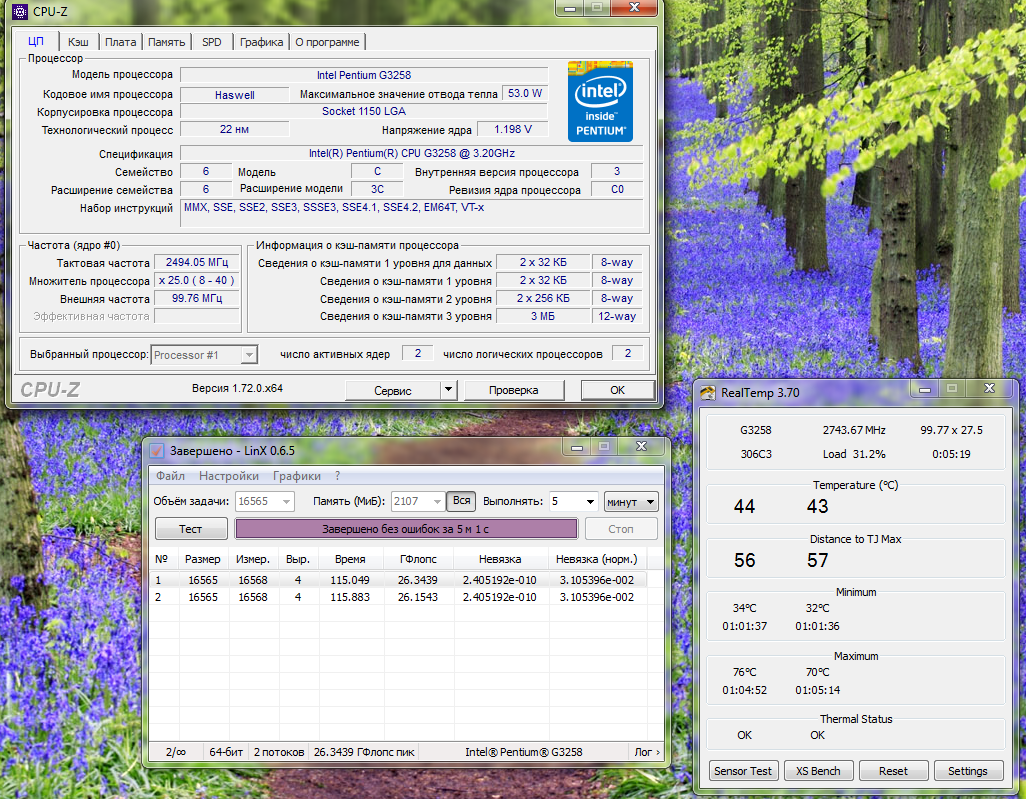
Task: Expand the 'минут' time unit dropdown
Action: pyautogui.click(x=631, y=501)
